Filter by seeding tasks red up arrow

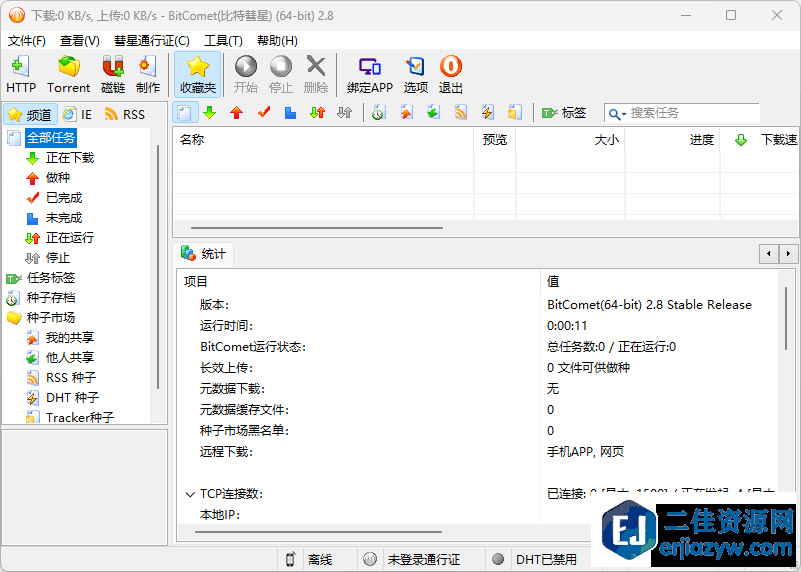pos(237,112)
